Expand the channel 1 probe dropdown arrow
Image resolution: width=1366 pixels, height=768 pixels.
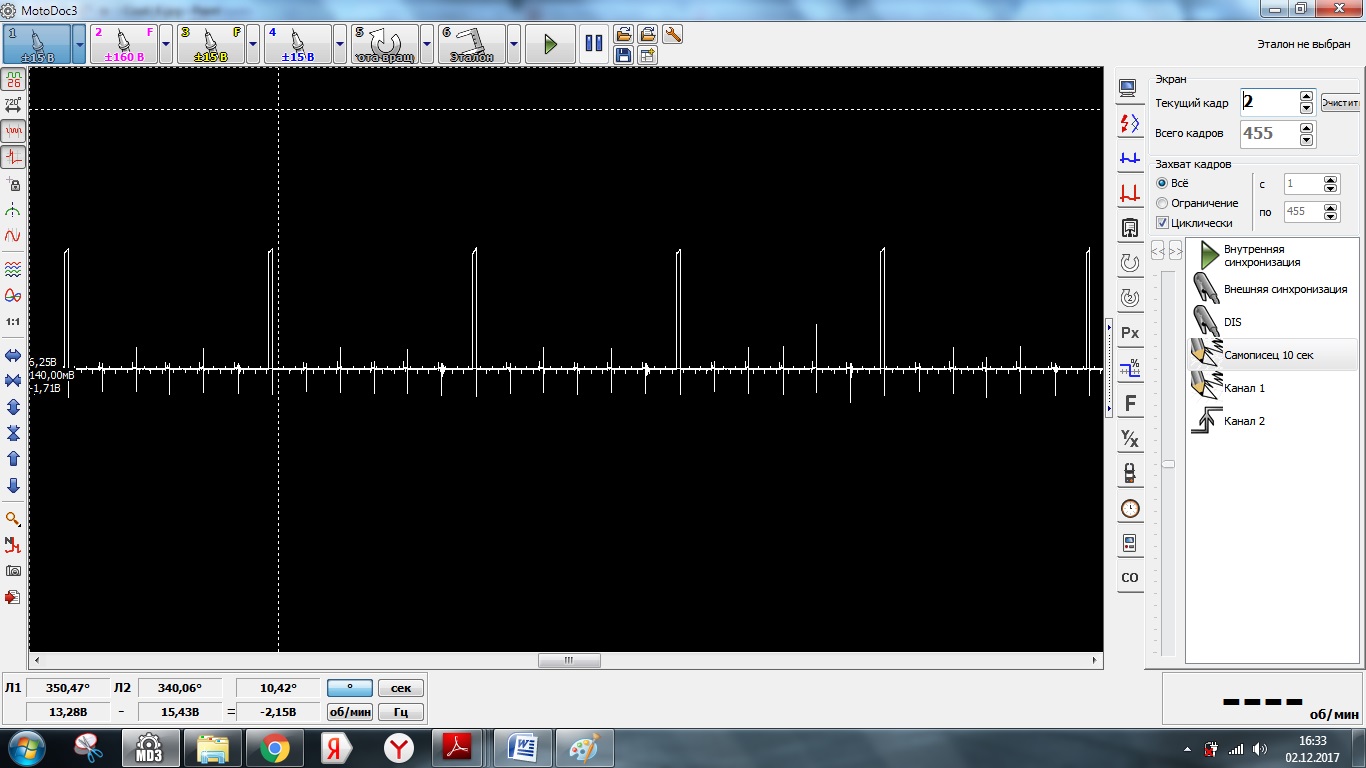click(80, 44)
